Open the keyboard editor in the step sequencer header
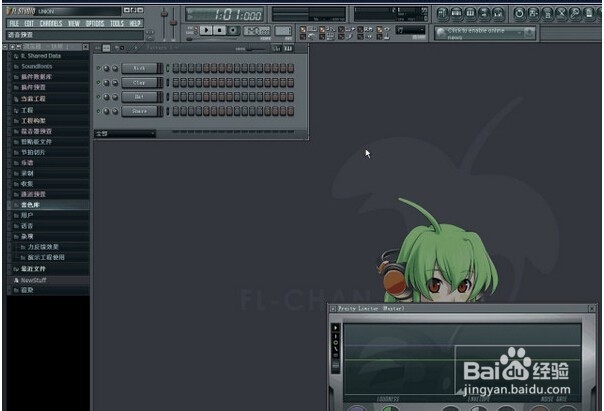 288,48
